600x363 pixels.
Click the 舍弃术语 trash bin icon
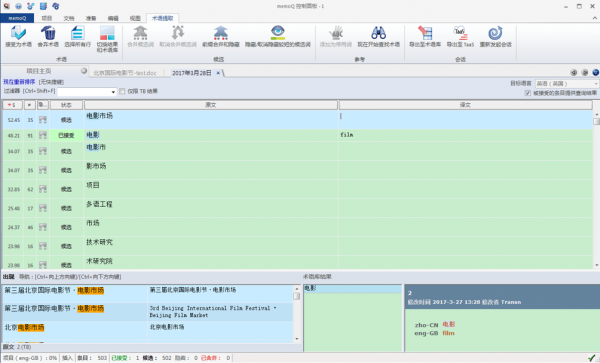48,33
